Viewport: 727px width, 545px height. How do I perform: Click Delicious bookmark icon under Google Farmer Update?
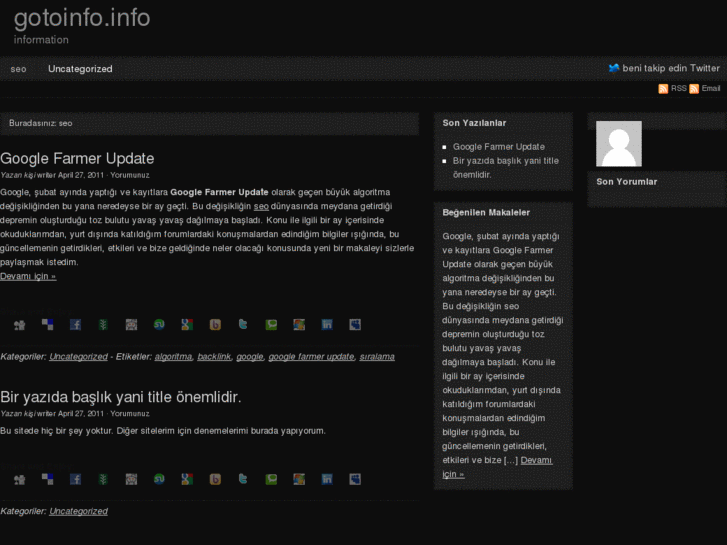click(x=47, y=325)
